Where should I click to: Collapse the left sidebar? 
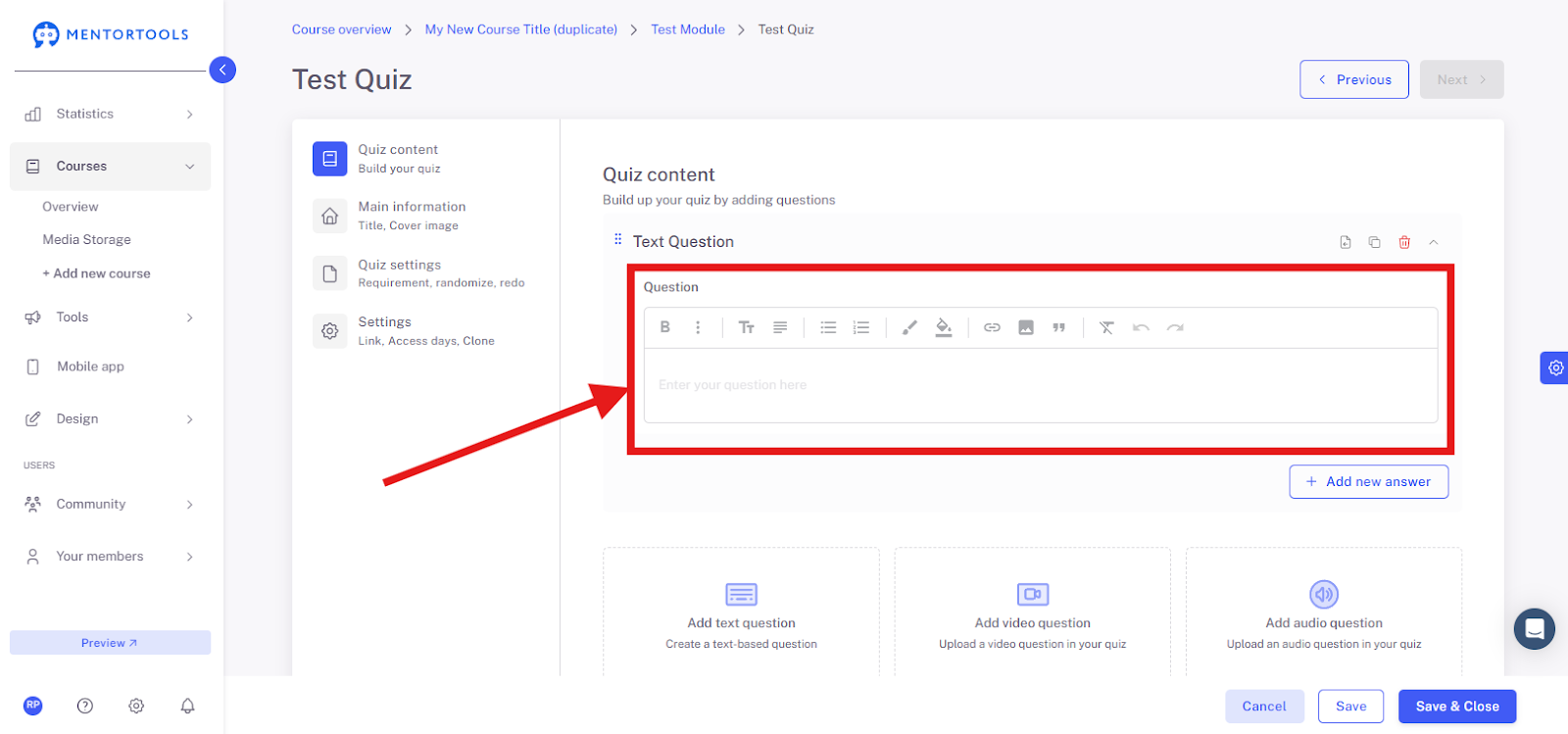tap(222, 70)
